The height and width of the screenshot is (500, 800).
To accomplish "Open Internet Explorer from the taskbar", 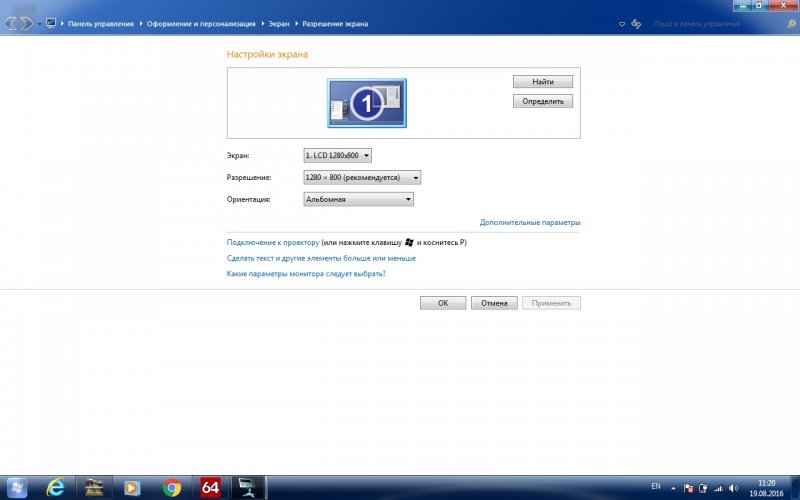I will coord(56,487).
